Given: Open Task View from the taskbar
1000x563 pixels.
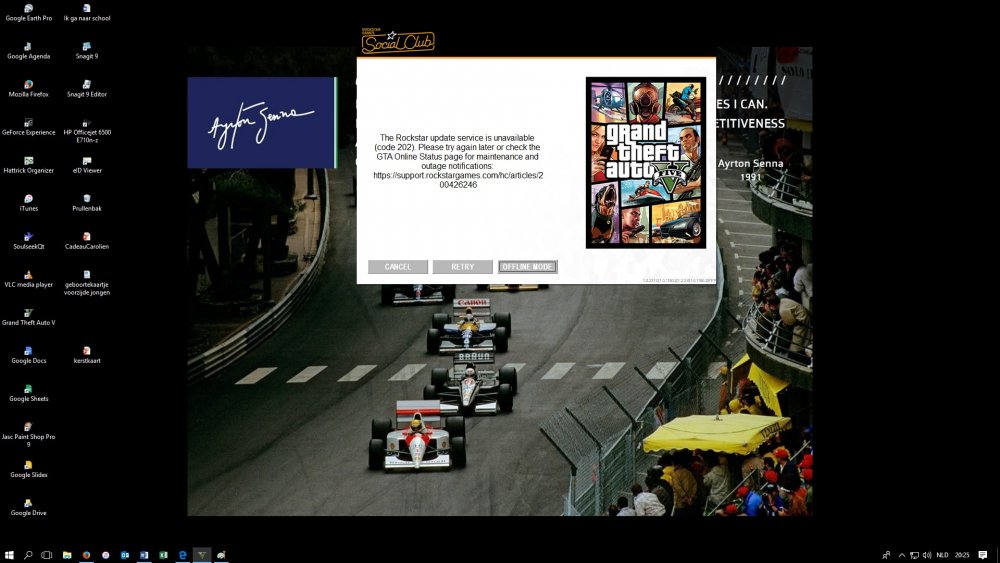Looking at the screenshot, I should 47,555.
